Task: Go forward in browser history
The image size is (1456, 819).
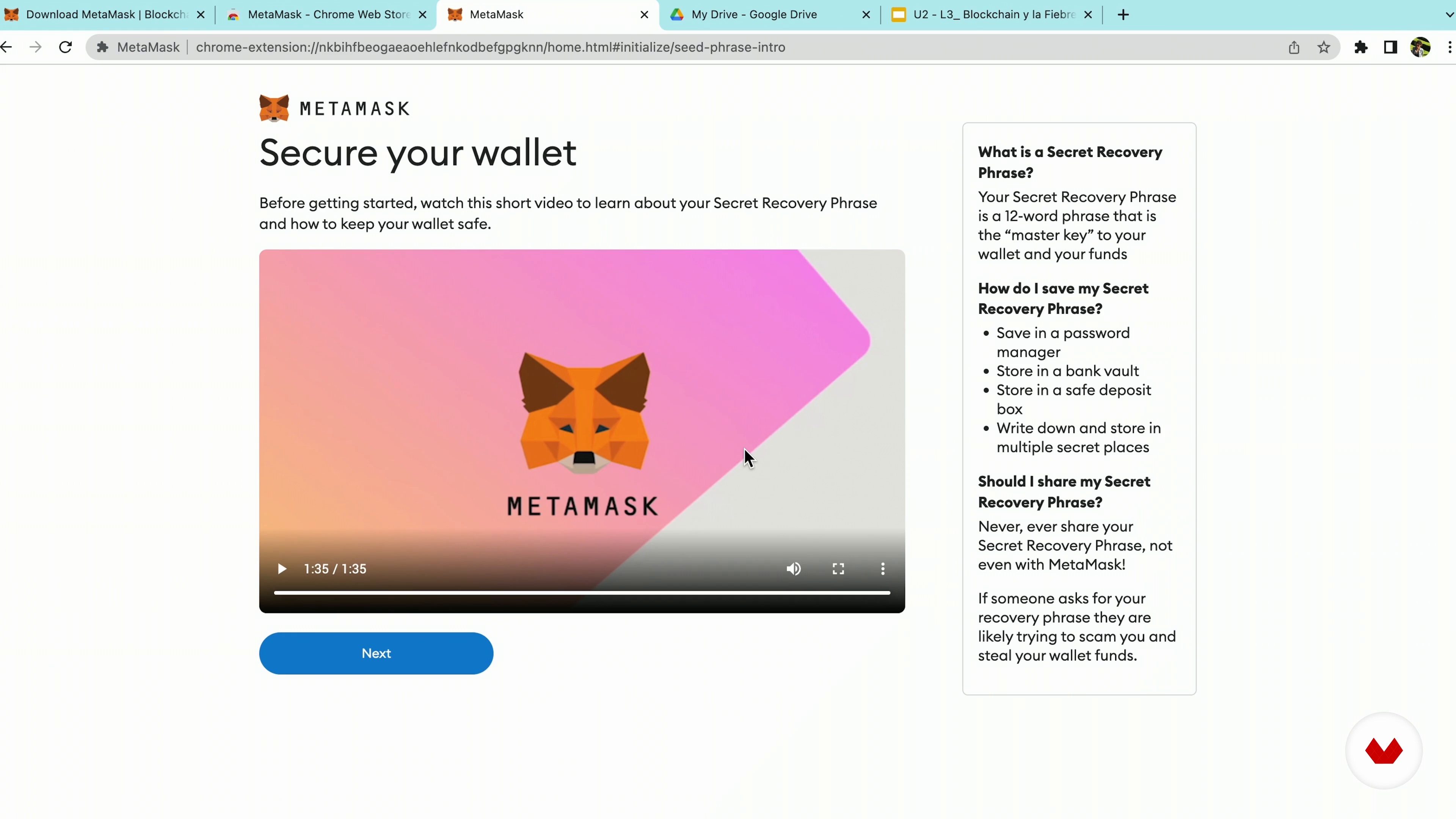Action: [35, 47]
